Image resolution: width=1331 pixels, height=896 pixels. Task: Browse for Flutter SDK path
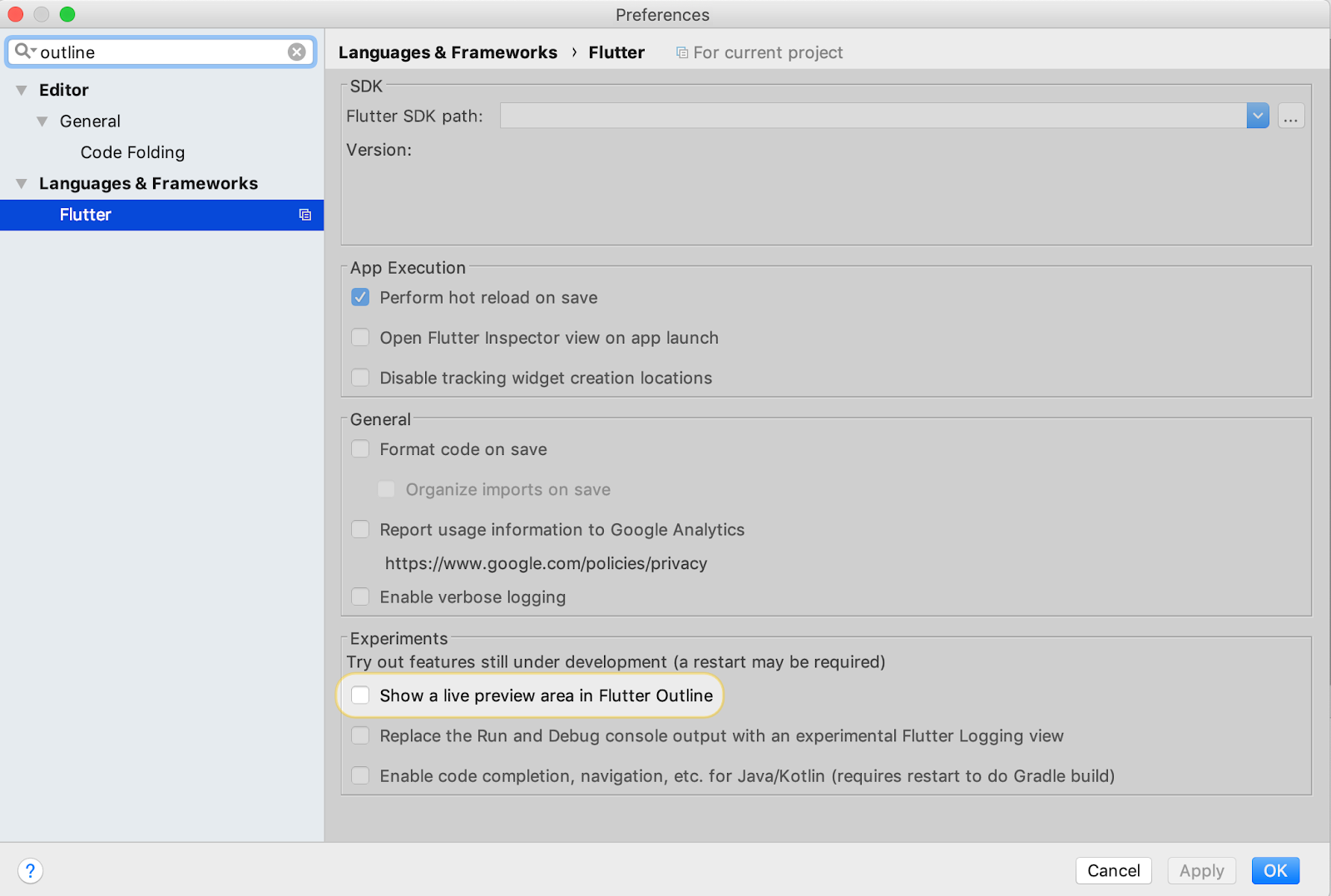click(1291, 116)
